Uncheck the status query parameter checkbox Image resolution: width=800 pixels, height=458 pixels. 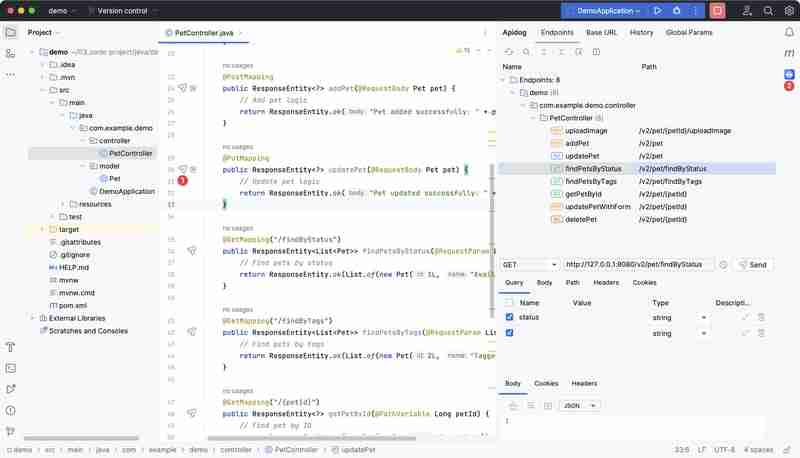(x=509, y=317)
